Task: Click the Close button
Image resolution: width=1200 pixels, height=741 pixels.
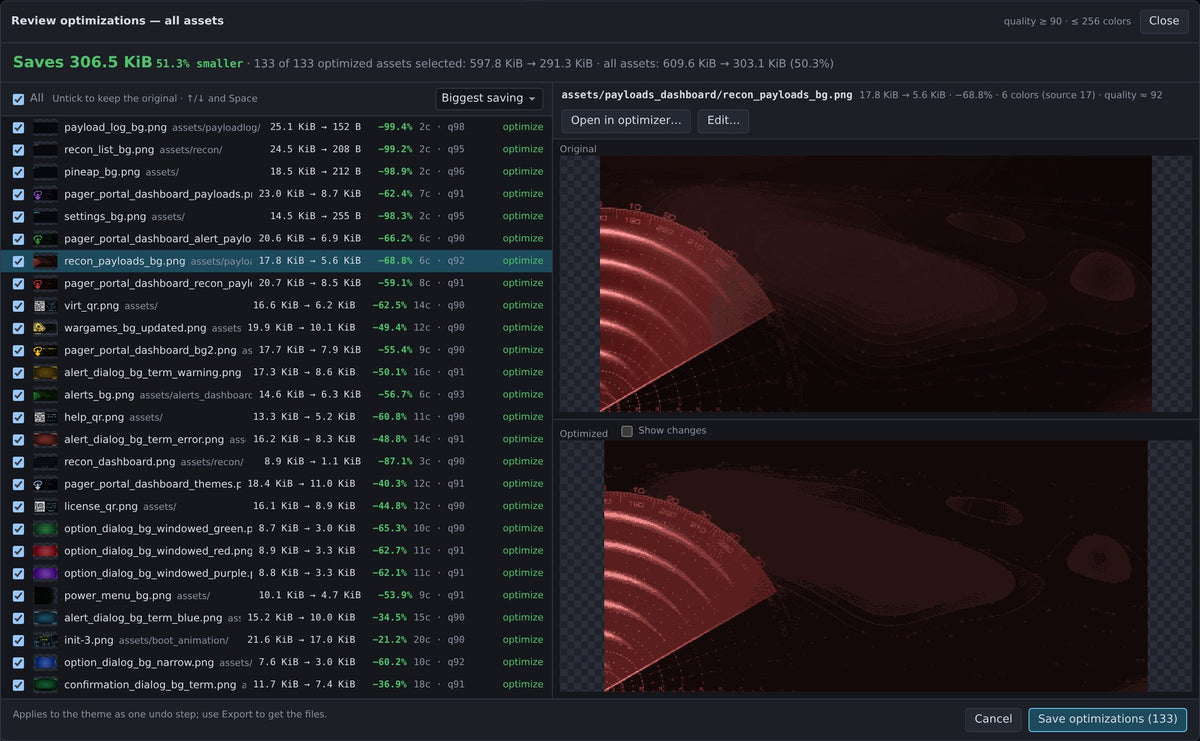Action: (1164, 21)
